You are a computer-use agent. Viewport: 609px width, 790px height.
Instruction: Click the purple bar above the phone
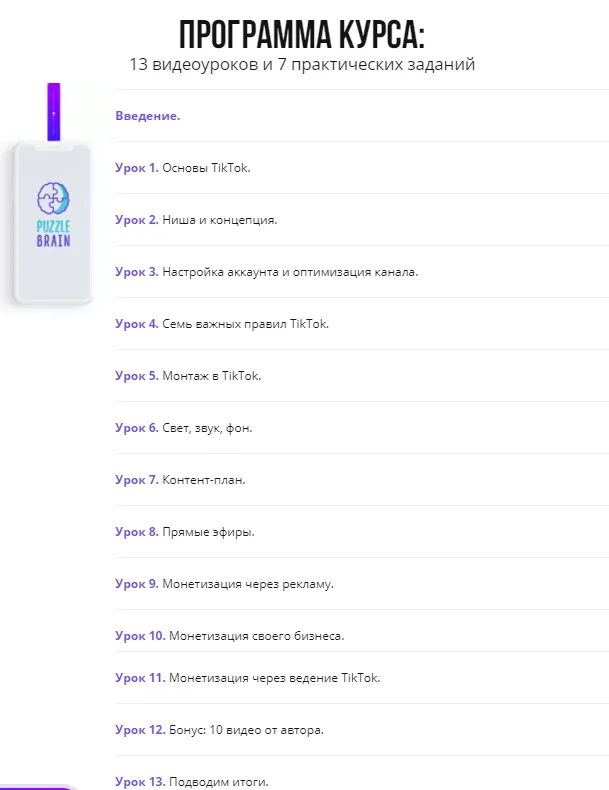tap(54, 112)
